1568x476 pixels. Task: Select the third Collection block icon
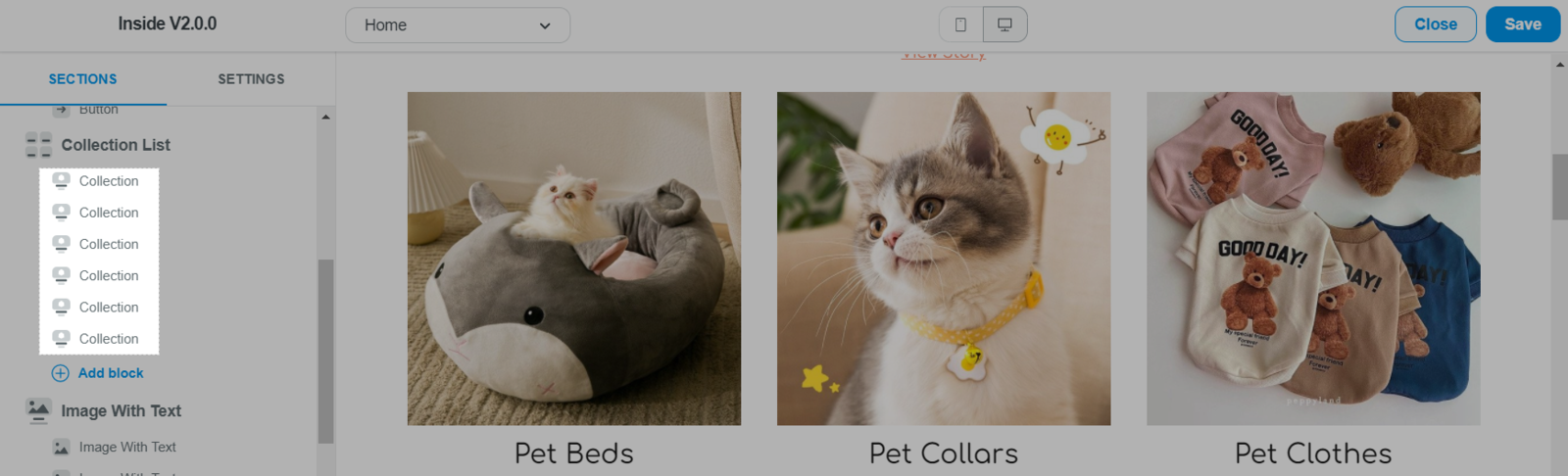(61, 244)
